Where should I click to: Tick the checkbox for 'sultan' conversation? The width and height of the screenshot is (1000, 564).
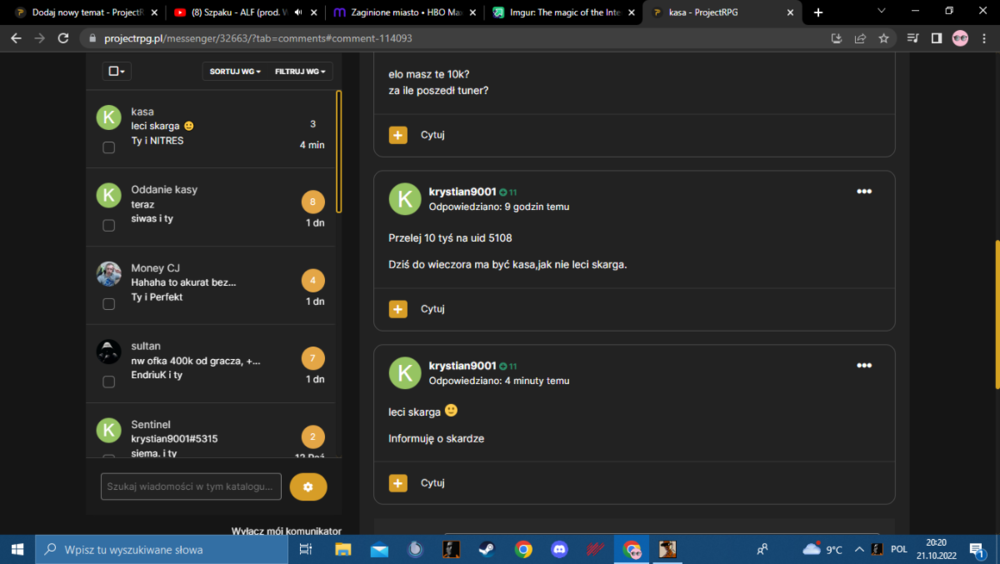coord(109,382)
